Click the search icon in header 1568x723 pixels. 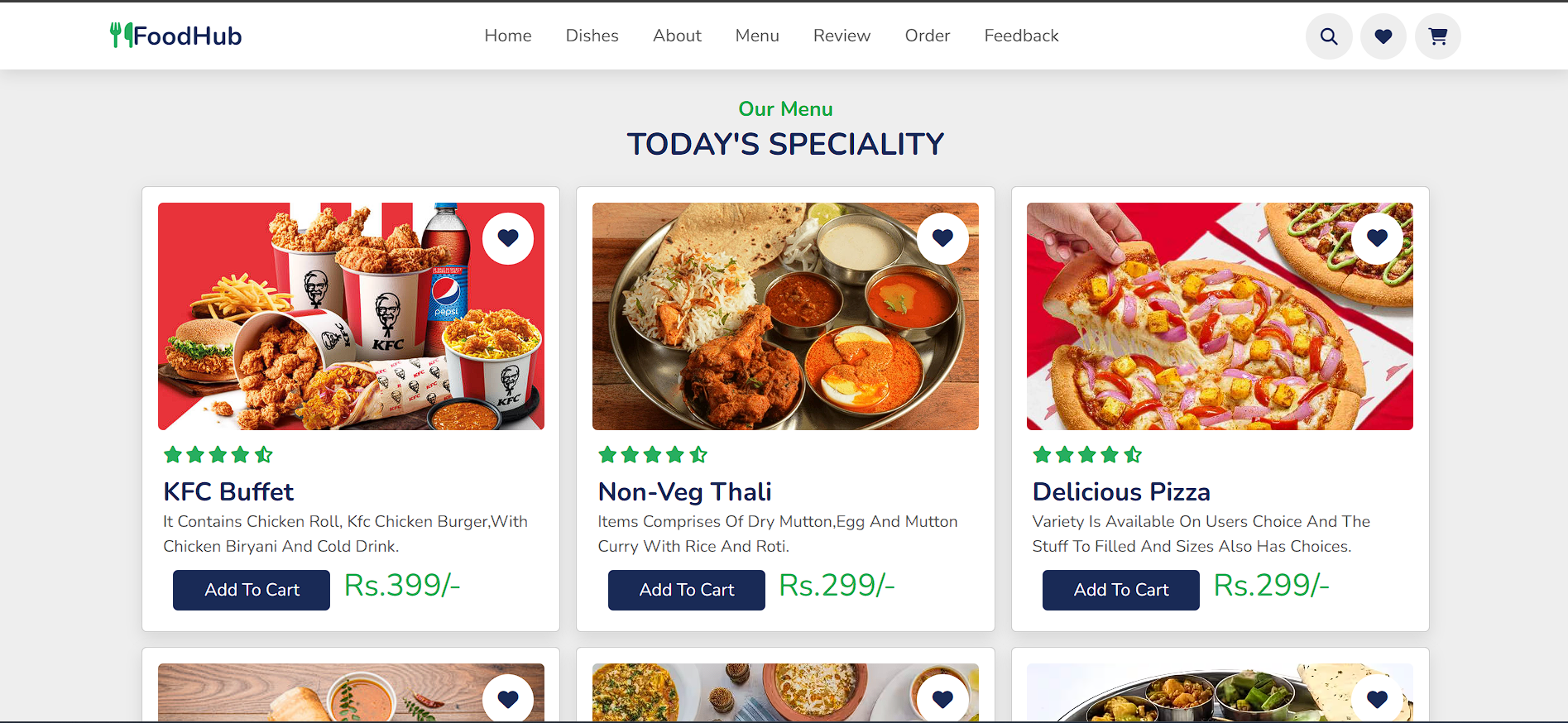[1329, 36]
